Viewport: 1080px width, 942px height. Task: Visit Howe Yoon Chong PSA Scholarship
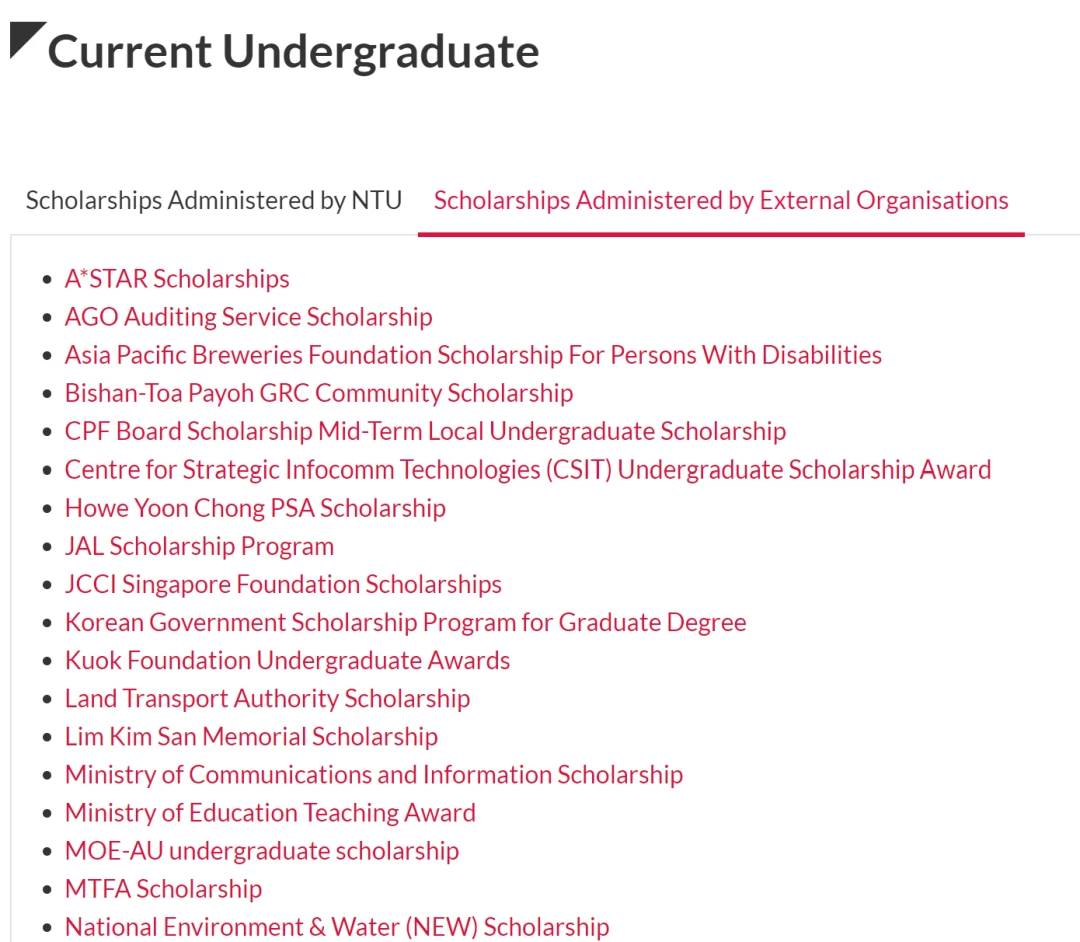point(255,508)
